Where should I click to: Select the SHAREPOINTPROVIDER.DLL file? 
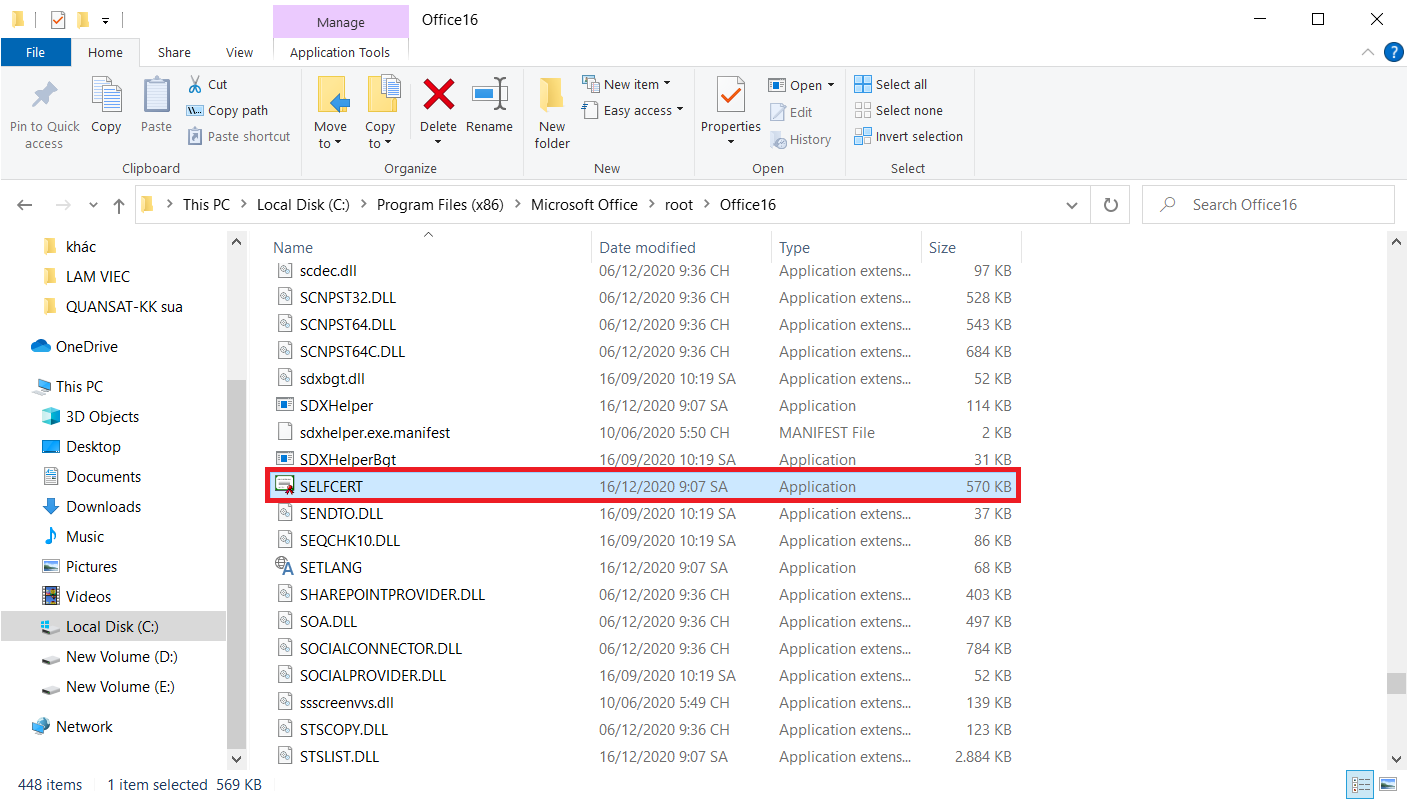[x=392, y=594]
